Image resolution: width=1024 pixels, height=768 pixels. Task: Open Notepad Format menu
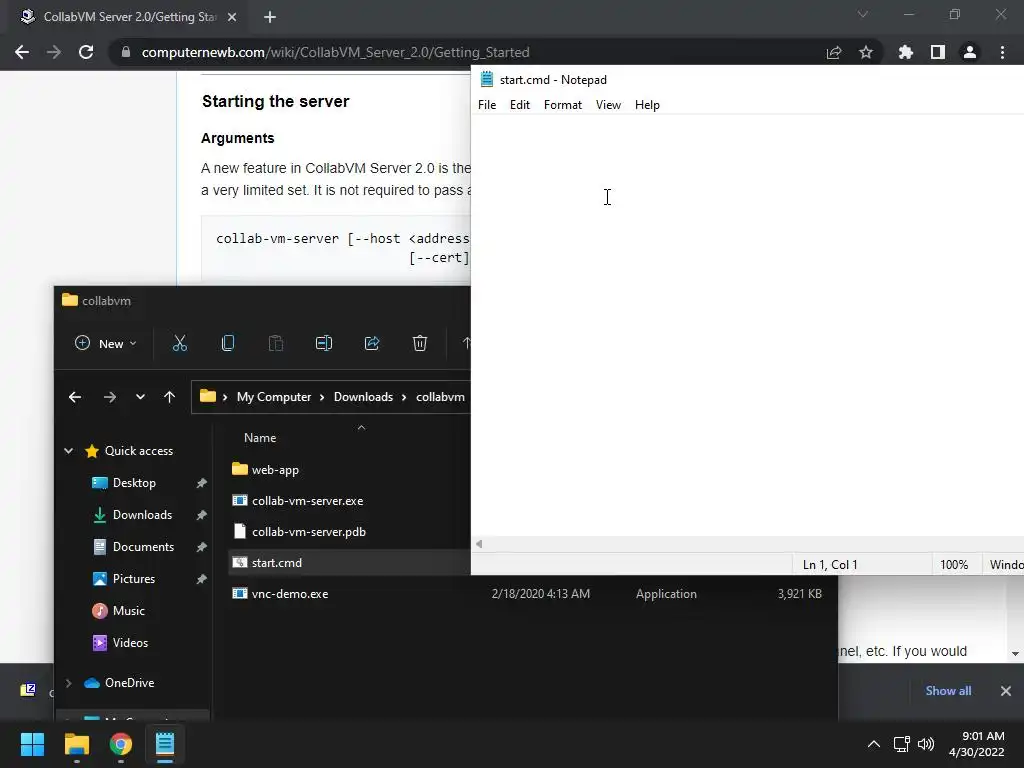click(x=562, y=105)
